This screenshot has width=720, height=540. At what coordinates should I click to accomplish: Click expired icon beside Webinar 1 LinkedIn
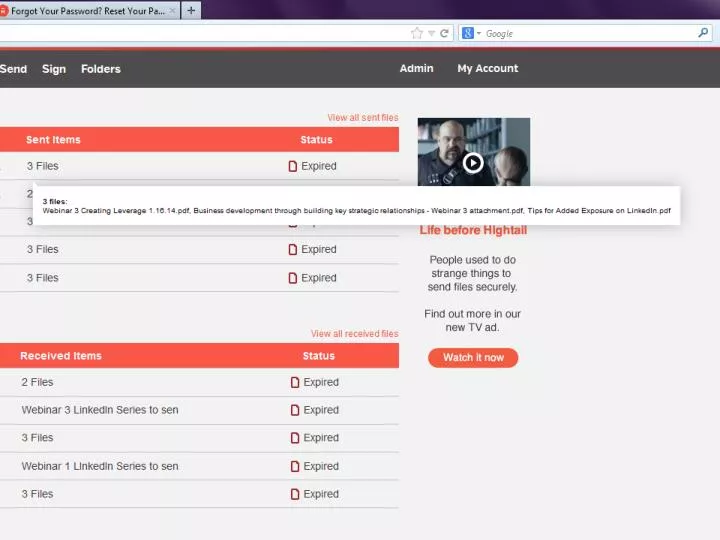coord(295,466)
